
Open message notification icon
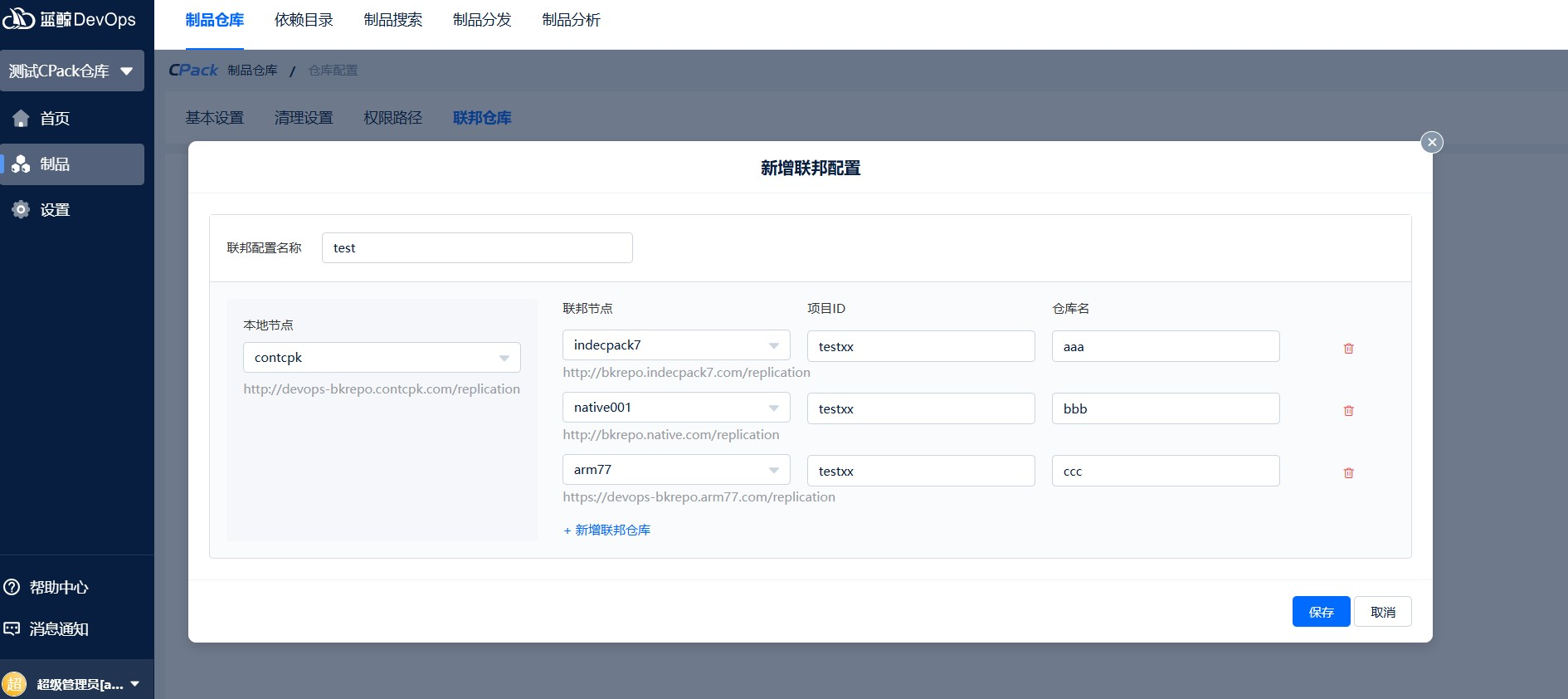12,629
